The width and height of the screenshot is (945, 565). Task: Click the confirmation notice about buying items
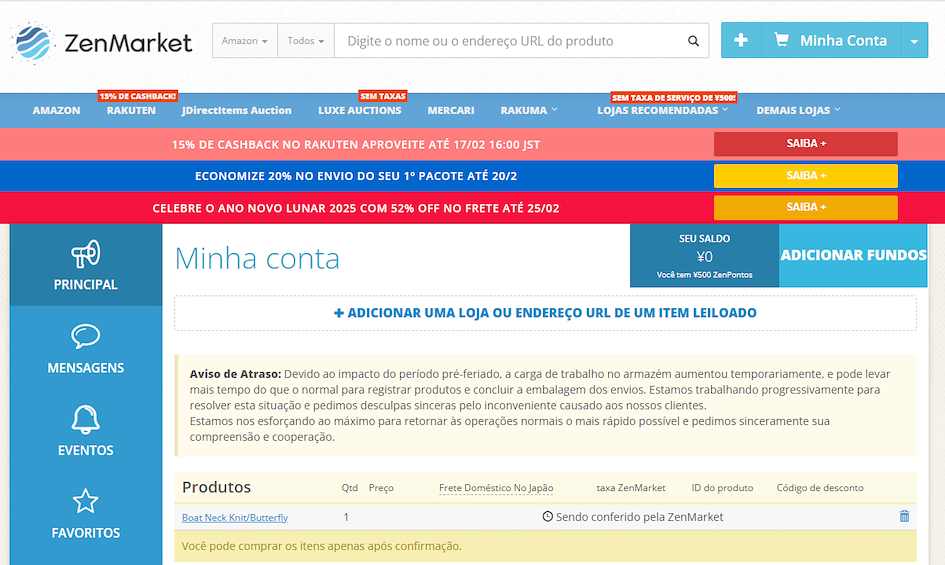pos(545,546)
